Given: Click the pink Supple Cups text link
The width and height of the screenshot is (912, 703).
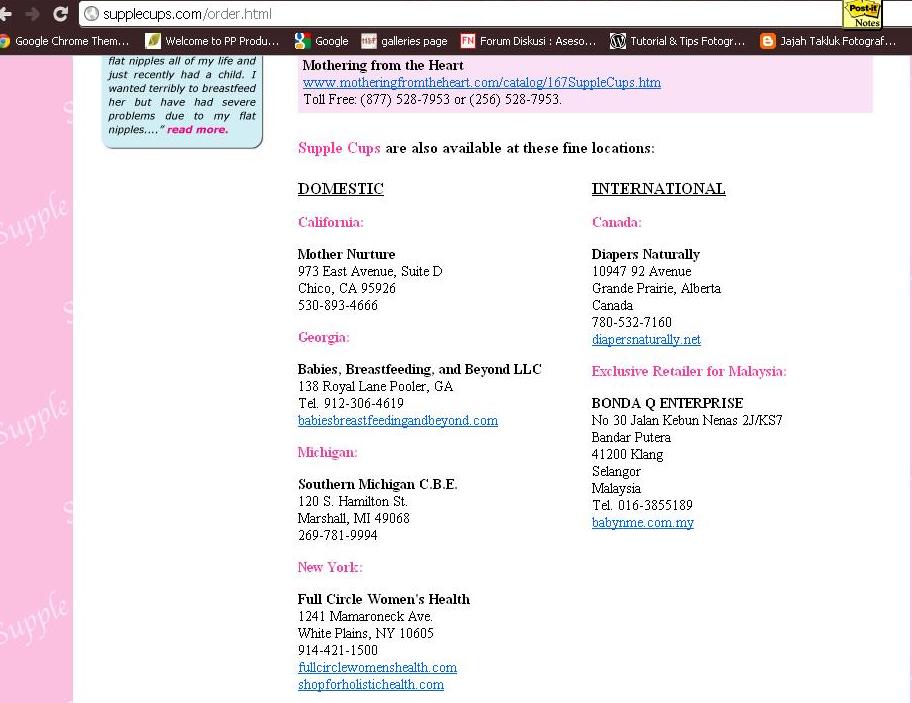Looking at the screenshot, I should coord(339,148).
